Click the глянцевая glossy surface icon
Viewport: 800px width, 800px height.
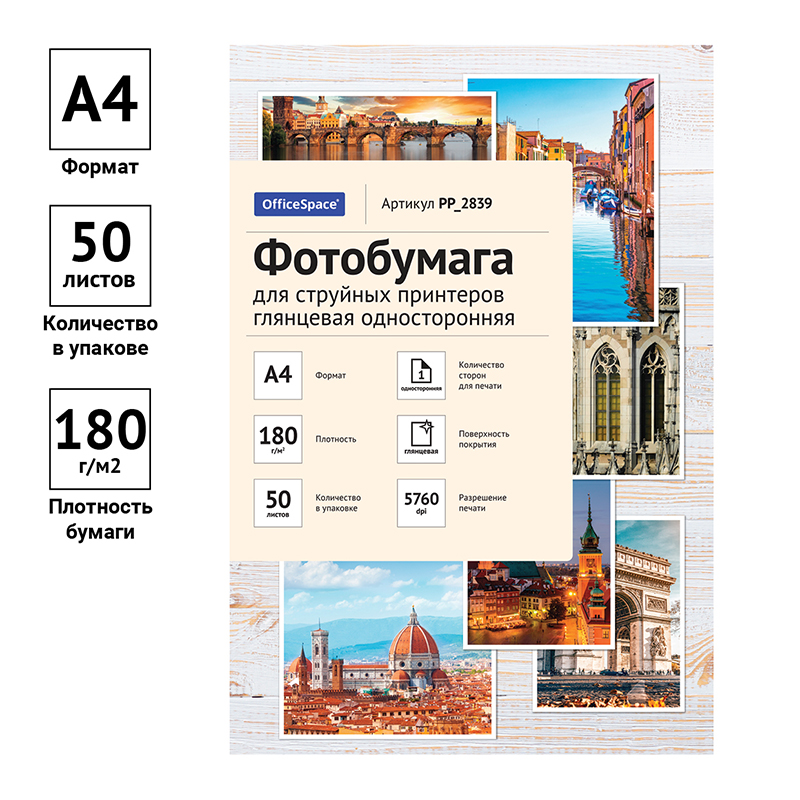(420, 438)
